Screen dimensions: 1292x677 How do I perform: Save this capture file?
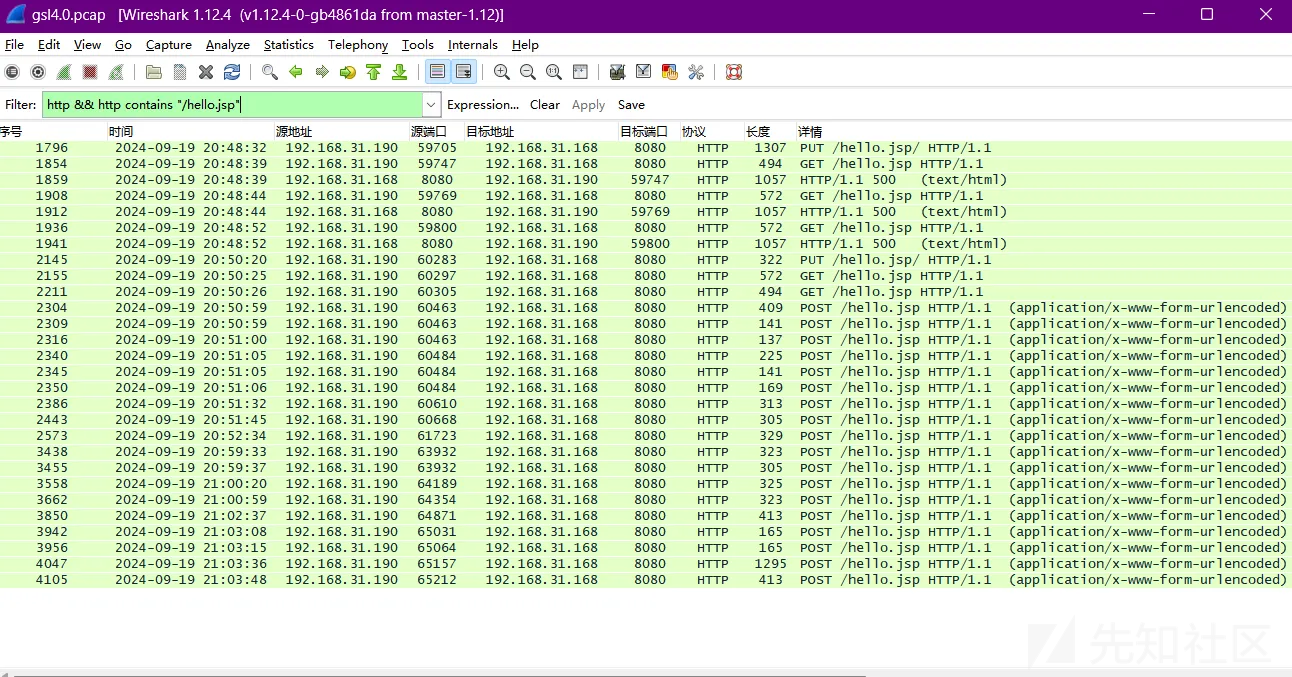click(x=180, y=72)
